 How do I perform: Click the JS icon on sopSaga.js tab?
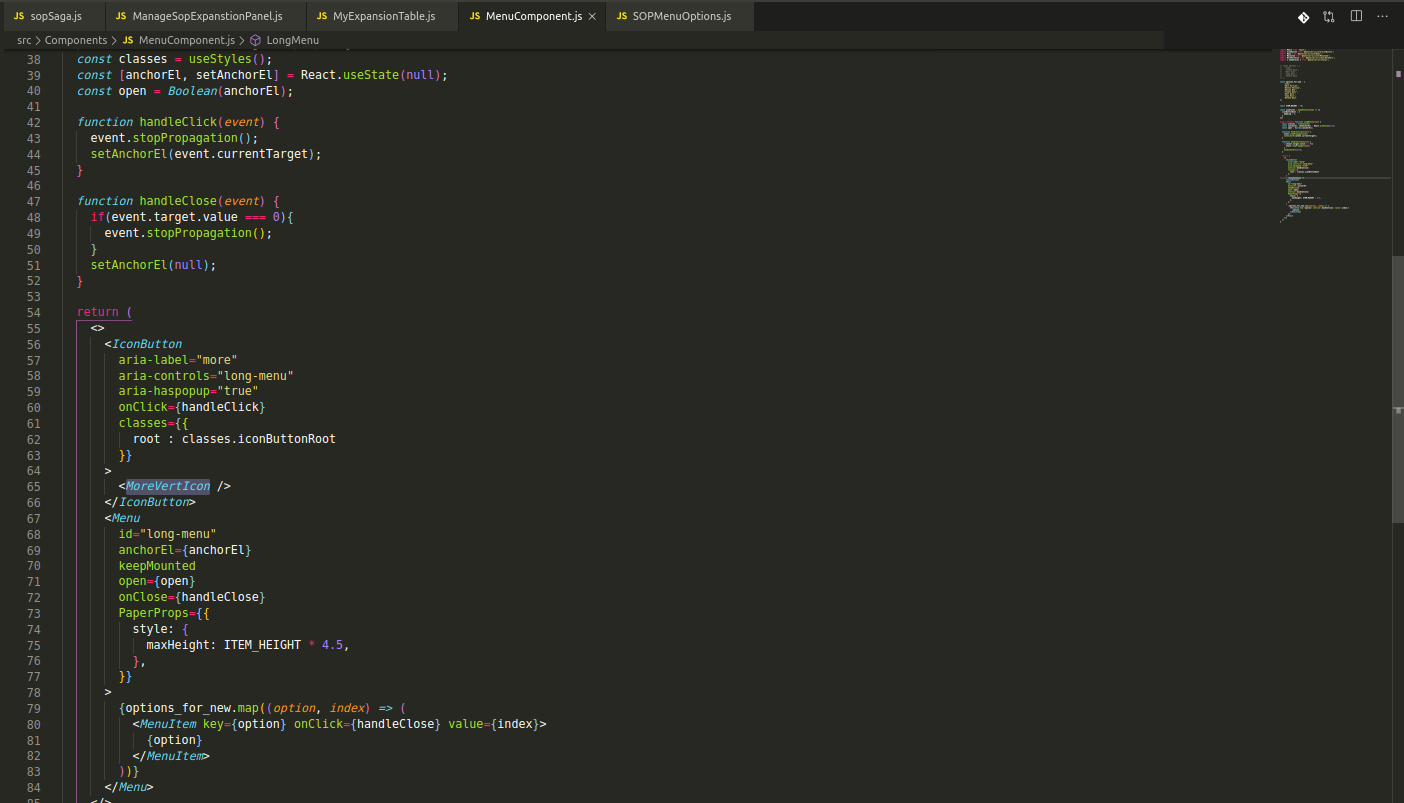[18, 16]
